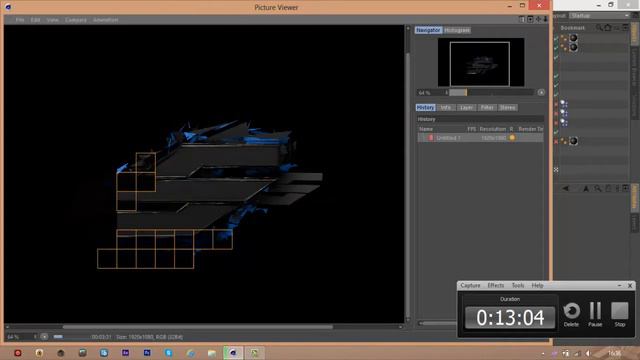This screenshot has width=640, height=360.
Task: Open the Help menu in the recorder window
Action: (x=537, y=285)
